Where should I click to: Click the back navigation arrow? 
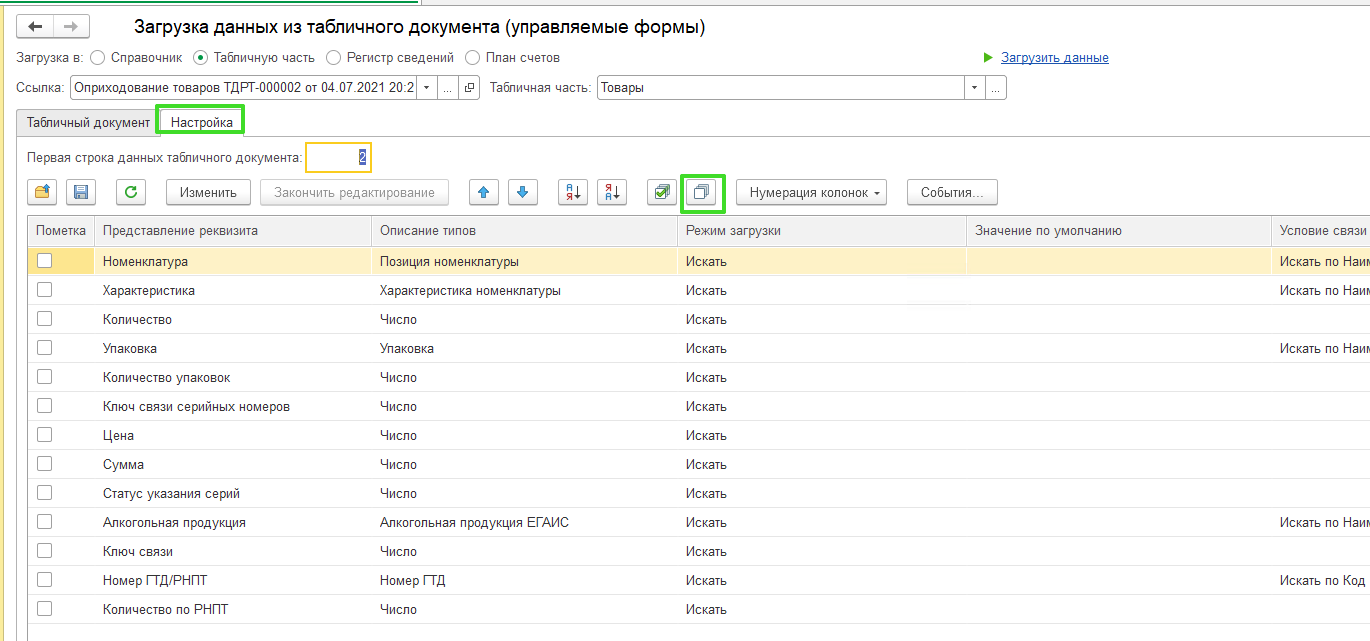click(35, 27)
